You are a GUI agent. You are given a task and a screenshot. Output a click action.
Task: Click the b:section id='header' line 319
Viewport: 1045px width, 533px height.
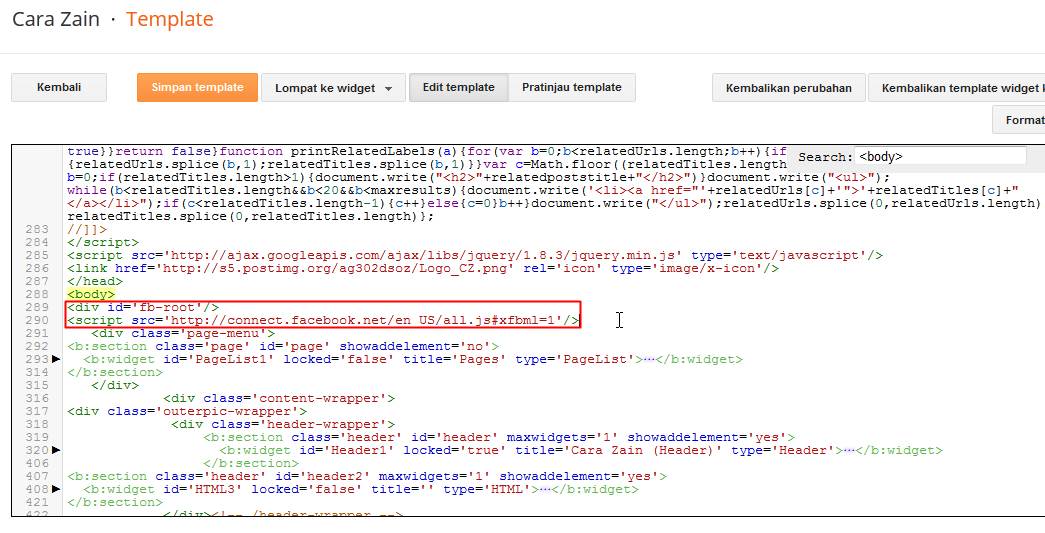click(x=499, y=438)
